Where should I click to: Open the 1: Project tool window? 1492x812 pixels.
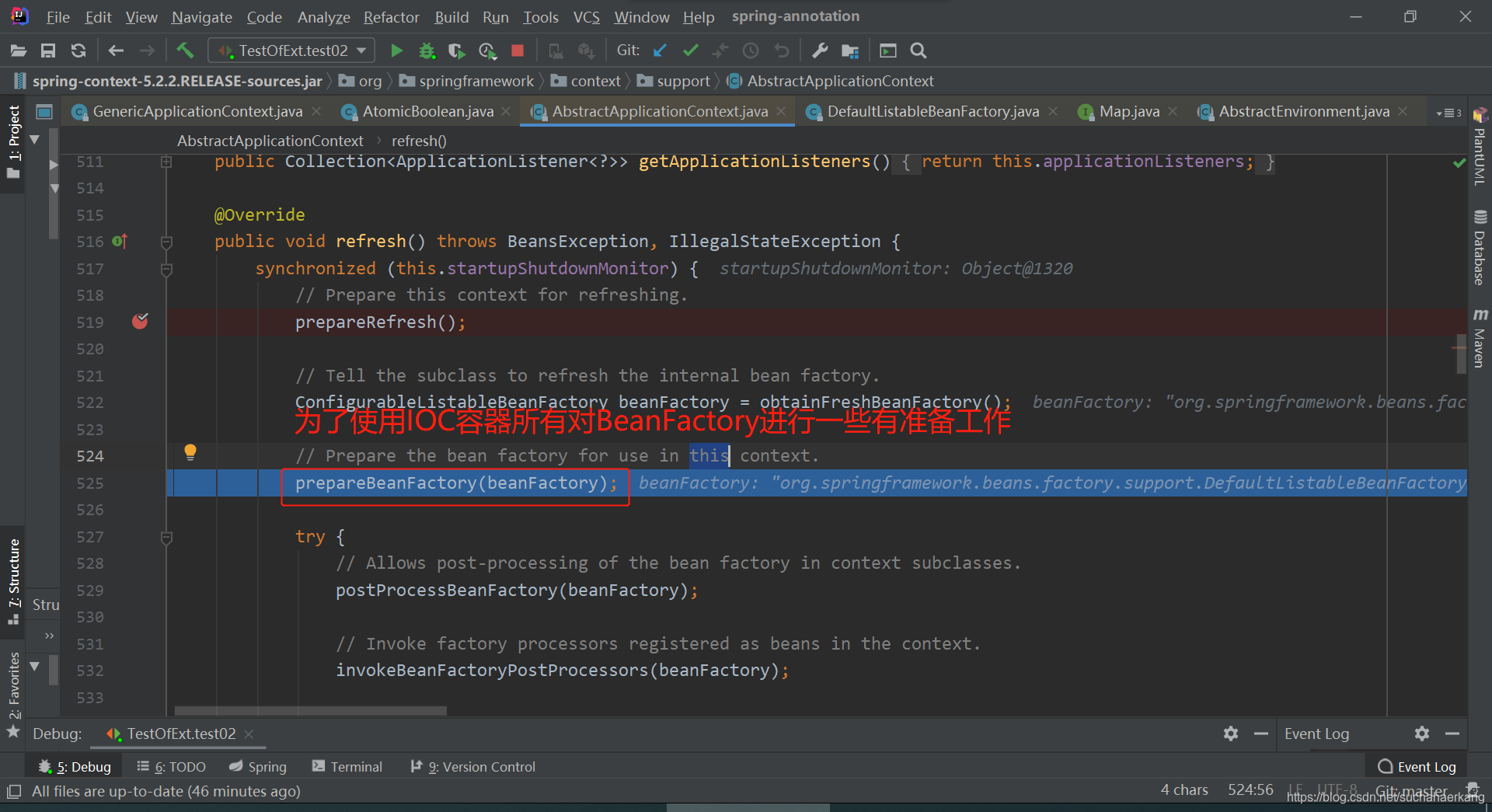pyautogui.click(x=13, y=142)
